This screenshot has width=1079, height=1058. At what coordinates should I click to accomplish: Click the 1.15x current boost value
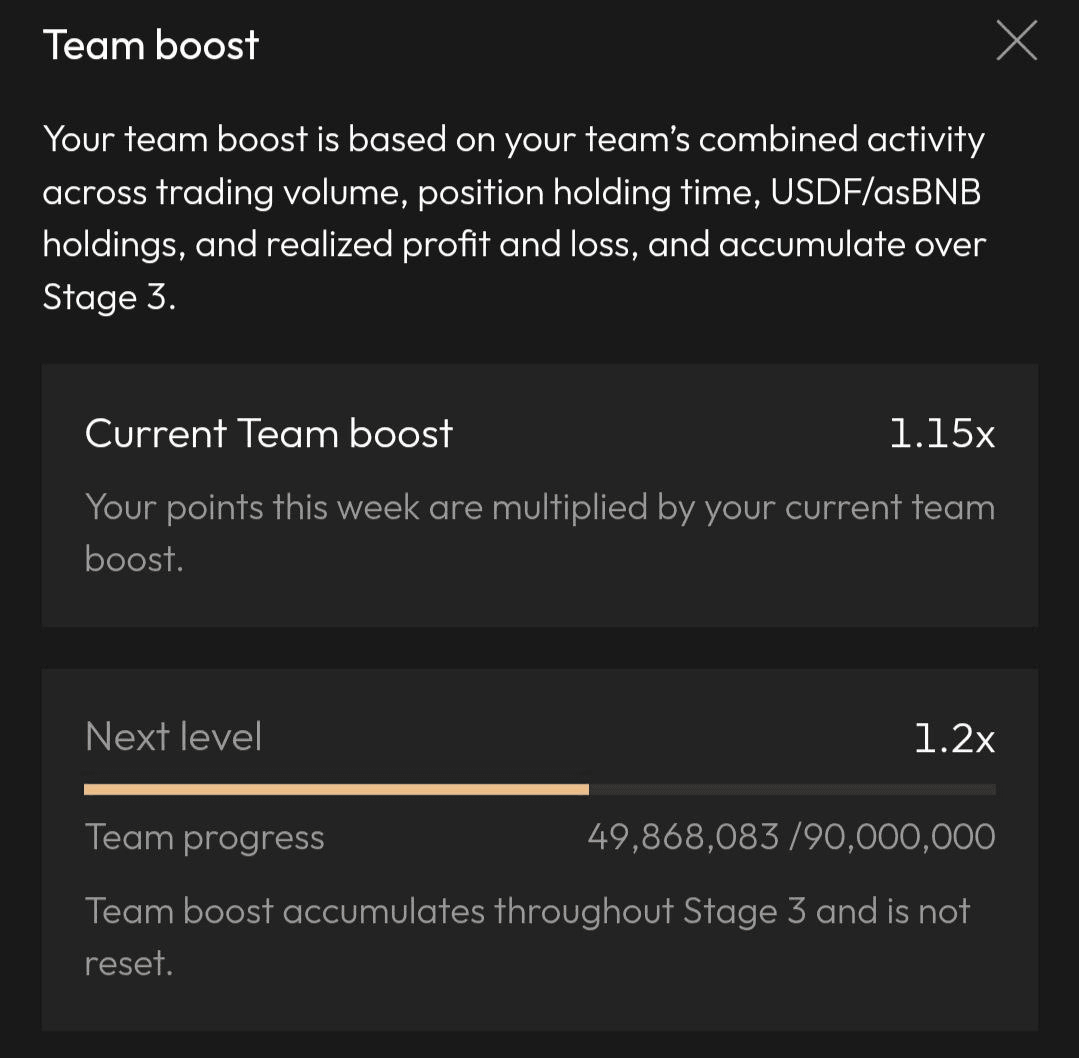(942, 434)
